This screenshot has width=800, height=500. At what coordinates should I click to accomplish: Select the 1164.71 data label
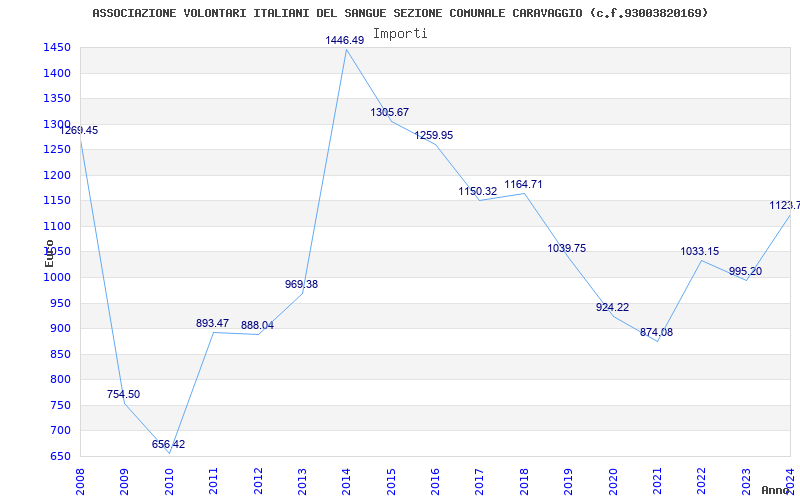tap(523, 184)
